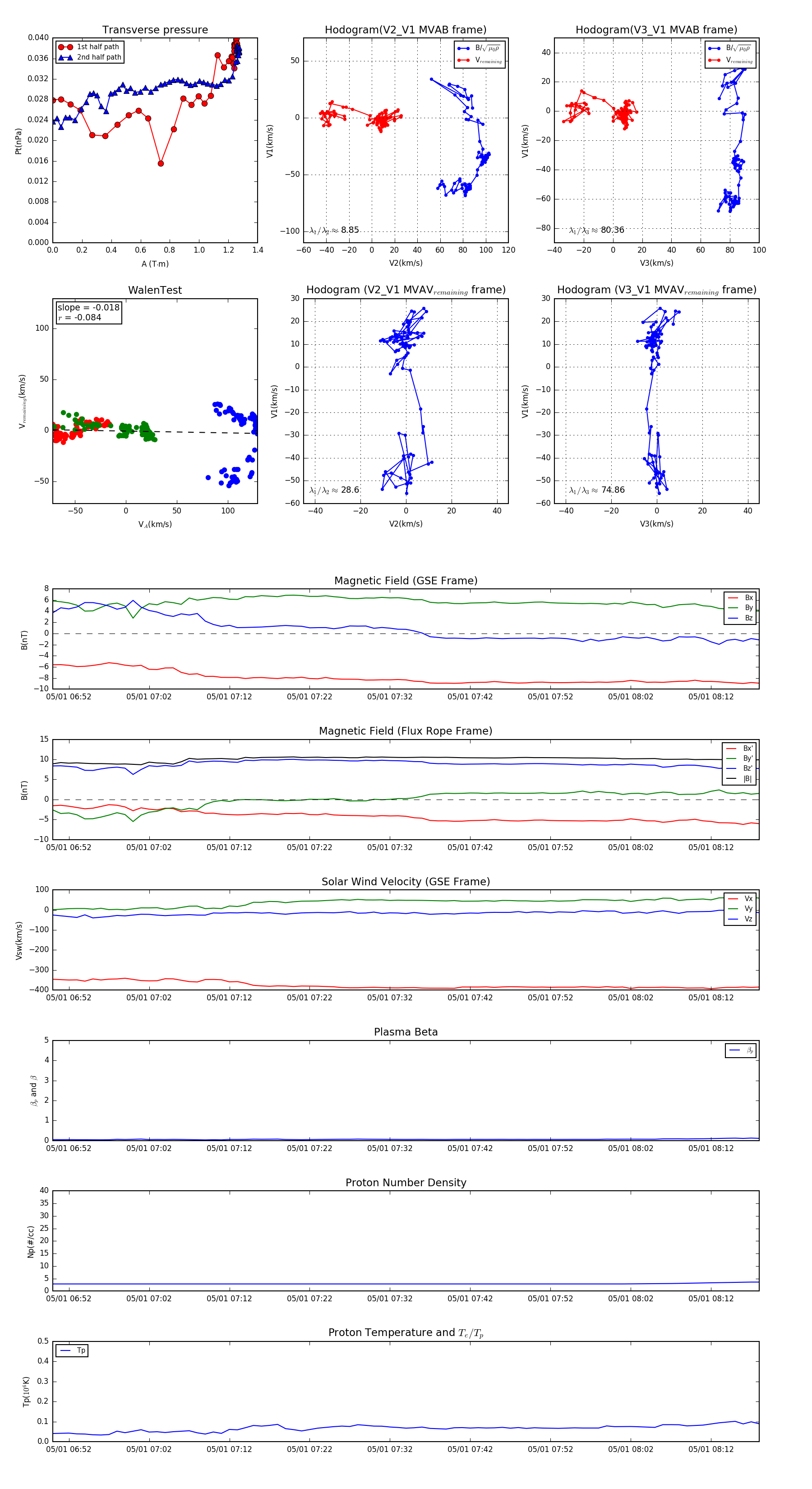This screenshot has width=812, height=1489.
Task: Click 'Hodogram (V2_V1 MVAV remaining frame)' title
Action: pos(406,290)
